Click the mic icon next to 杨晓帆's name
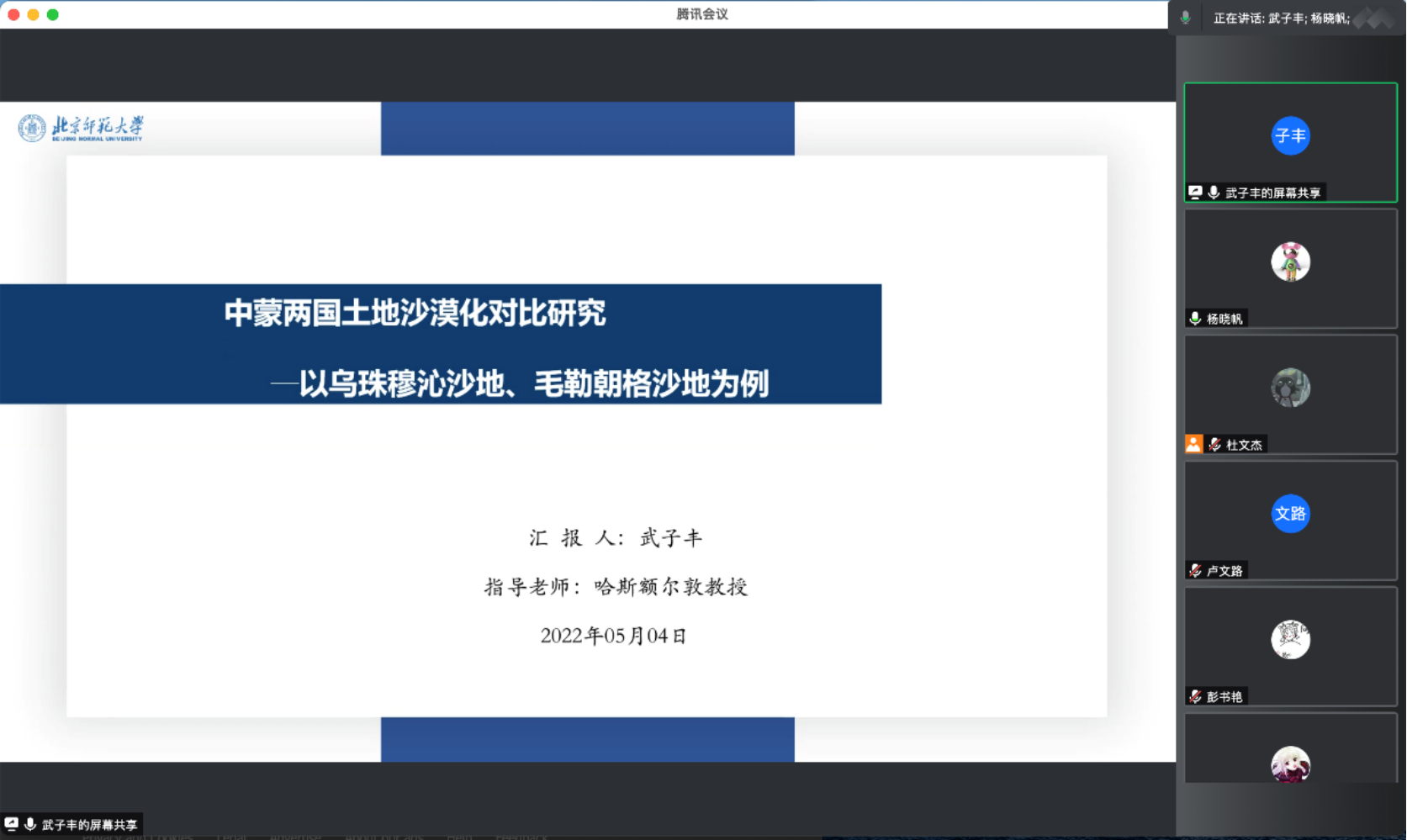1407x840 pixels. pos(1194,318)
